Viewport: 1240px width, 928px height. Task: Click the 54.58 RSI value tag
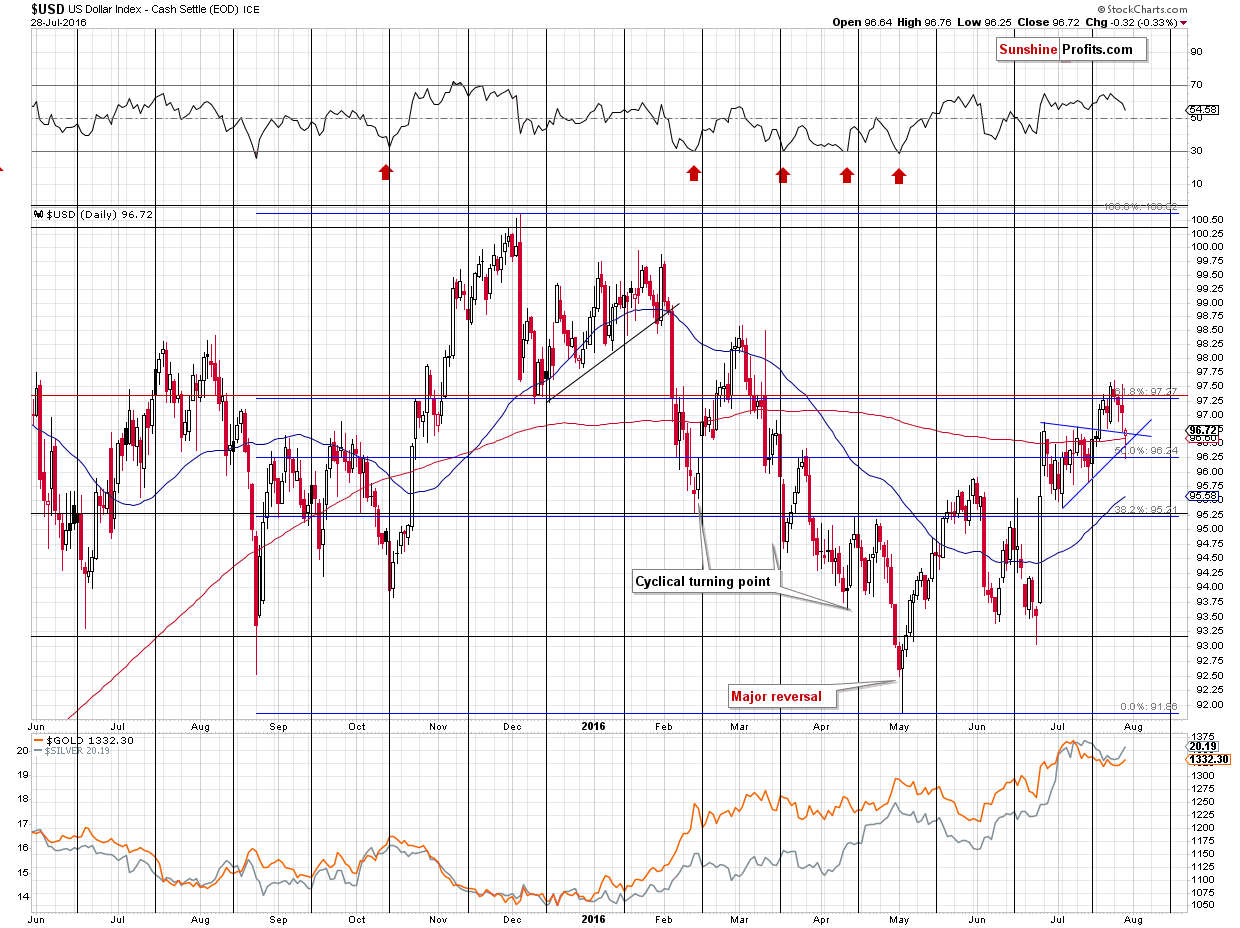[x=1200, y=110]
